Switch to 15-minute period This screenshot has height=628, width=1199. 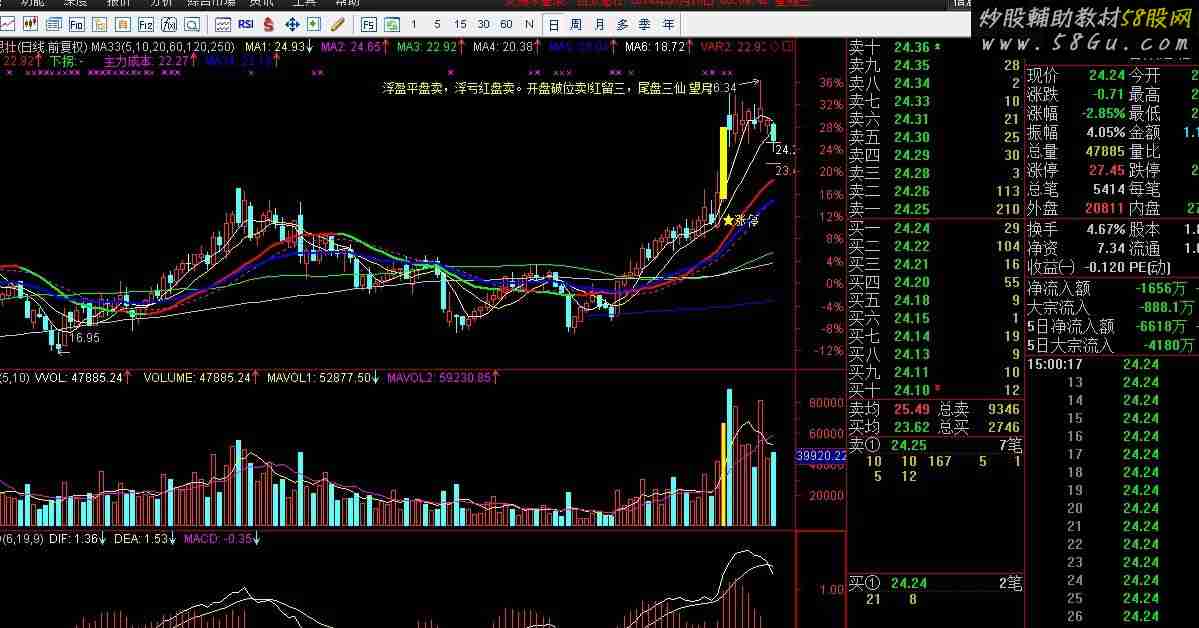(x=460, y=24)
